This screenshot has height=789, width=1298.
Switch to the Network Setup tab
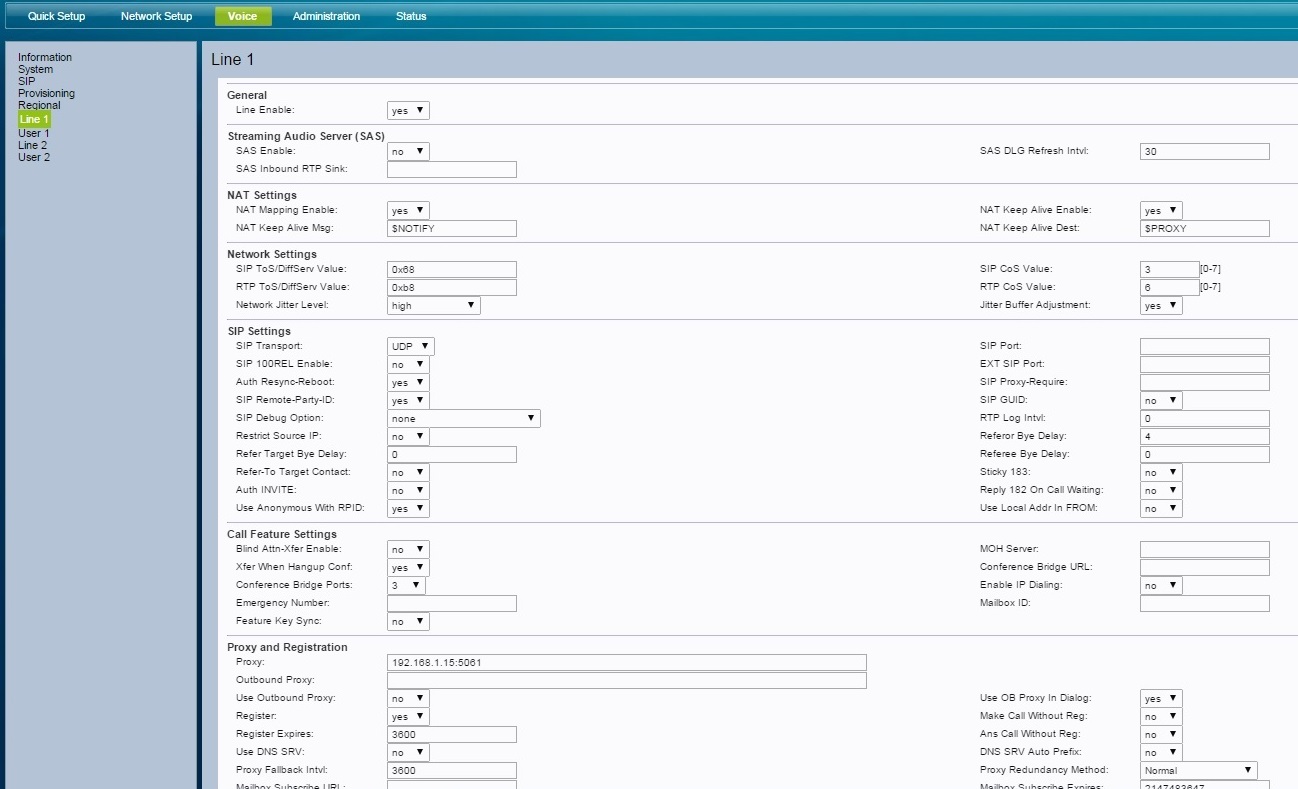pos(156,16)
